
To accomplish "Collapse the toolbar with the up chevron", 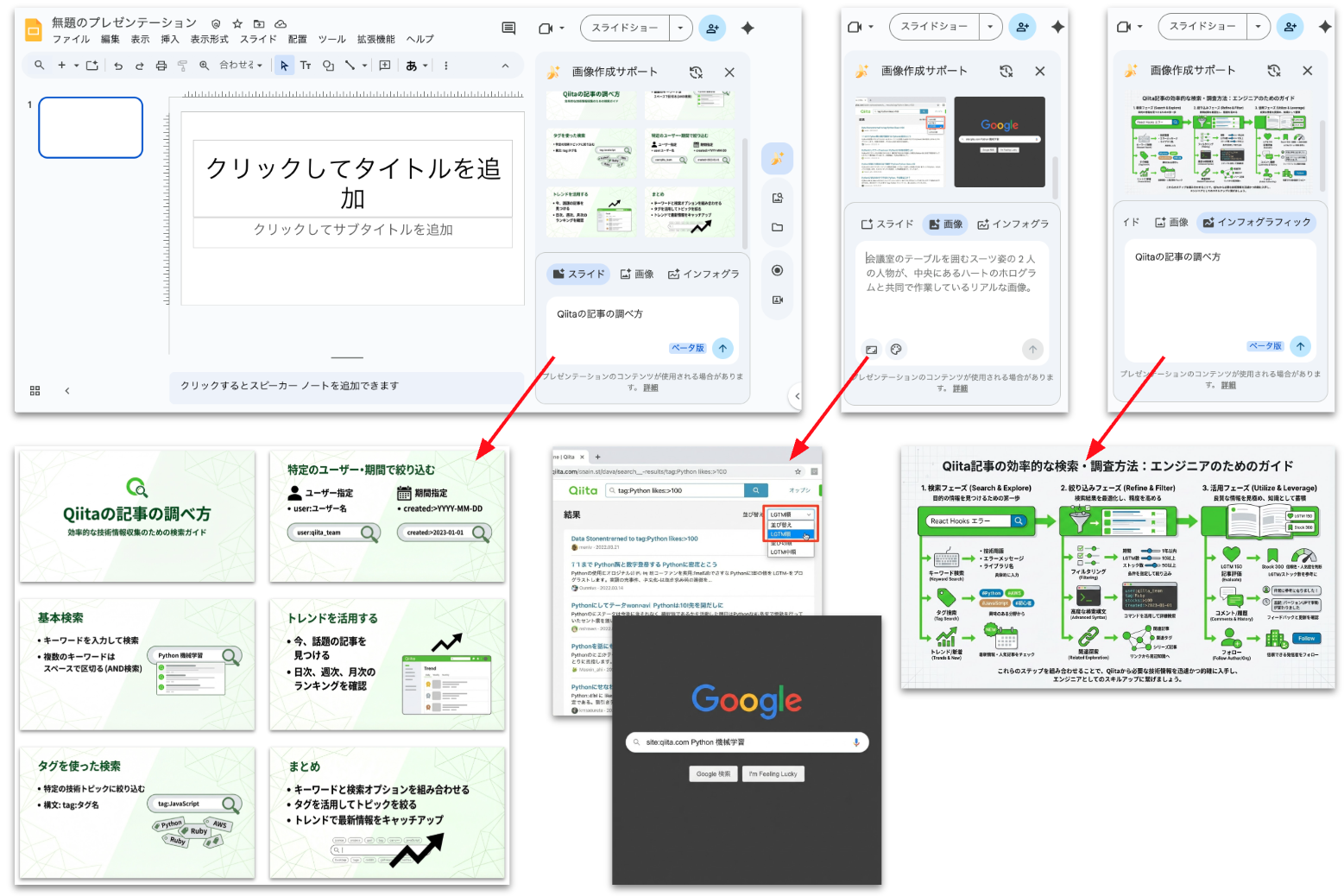I will (x=505, y=65).
